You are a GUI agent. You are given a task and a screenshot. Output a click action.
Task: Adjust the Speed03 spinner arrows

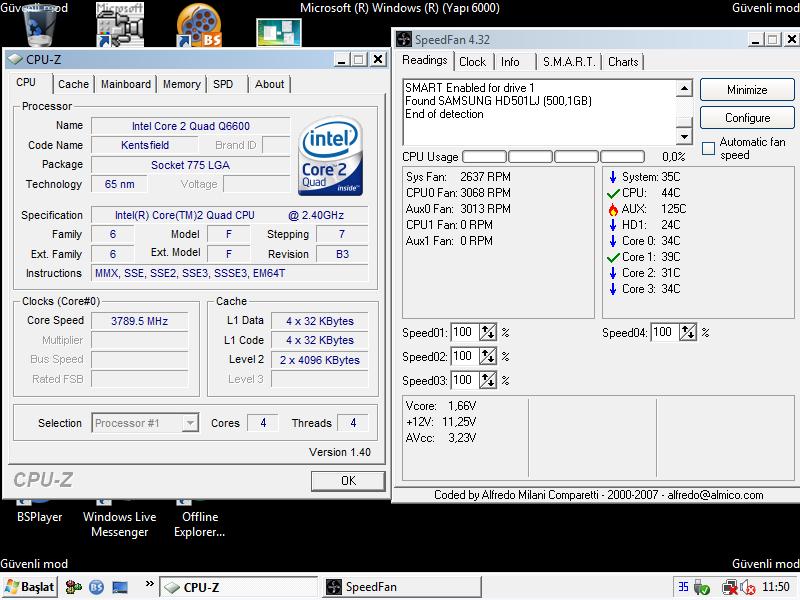point(488,380)
